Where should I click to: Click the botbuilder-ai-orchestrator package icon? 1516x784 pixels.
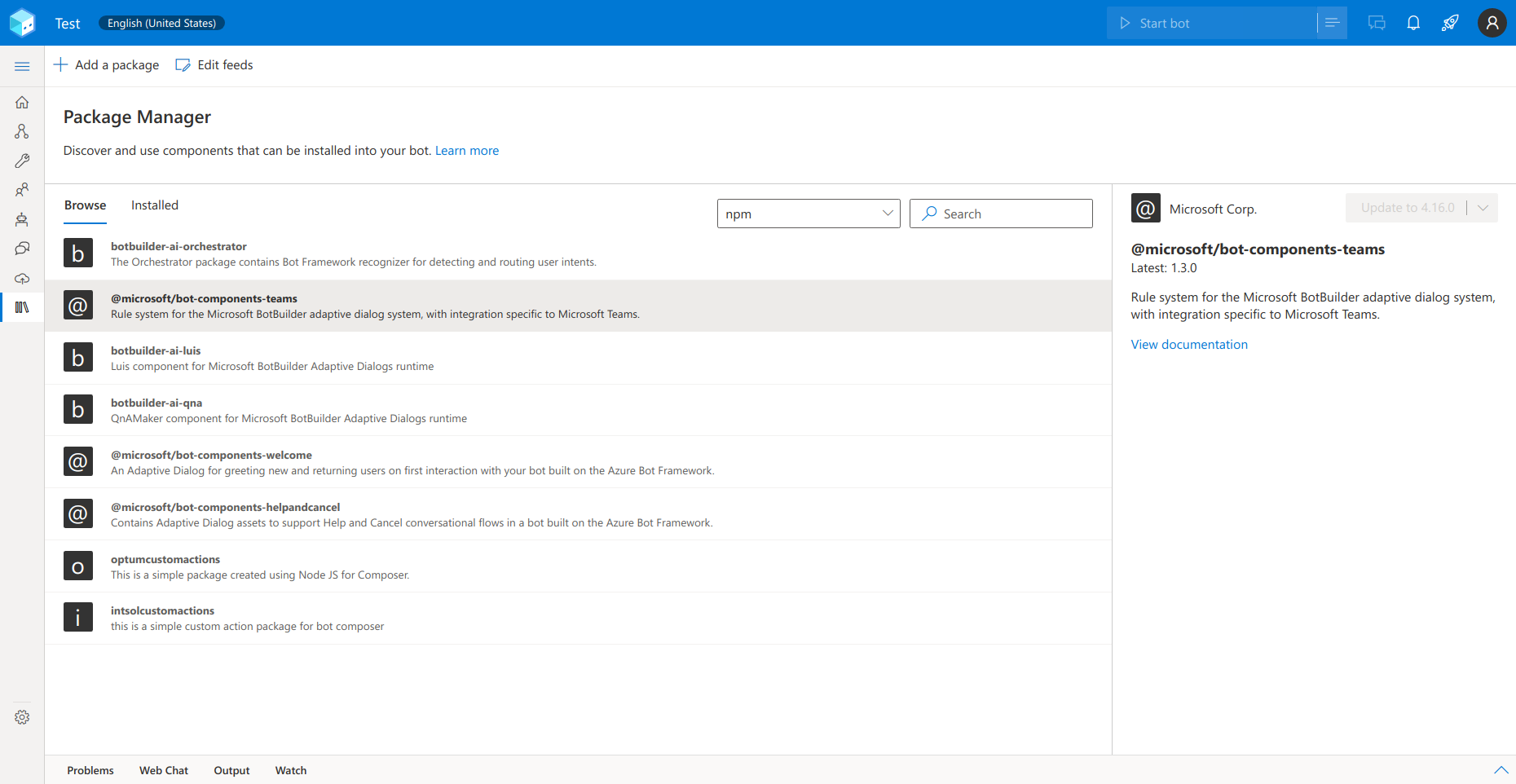78,253
